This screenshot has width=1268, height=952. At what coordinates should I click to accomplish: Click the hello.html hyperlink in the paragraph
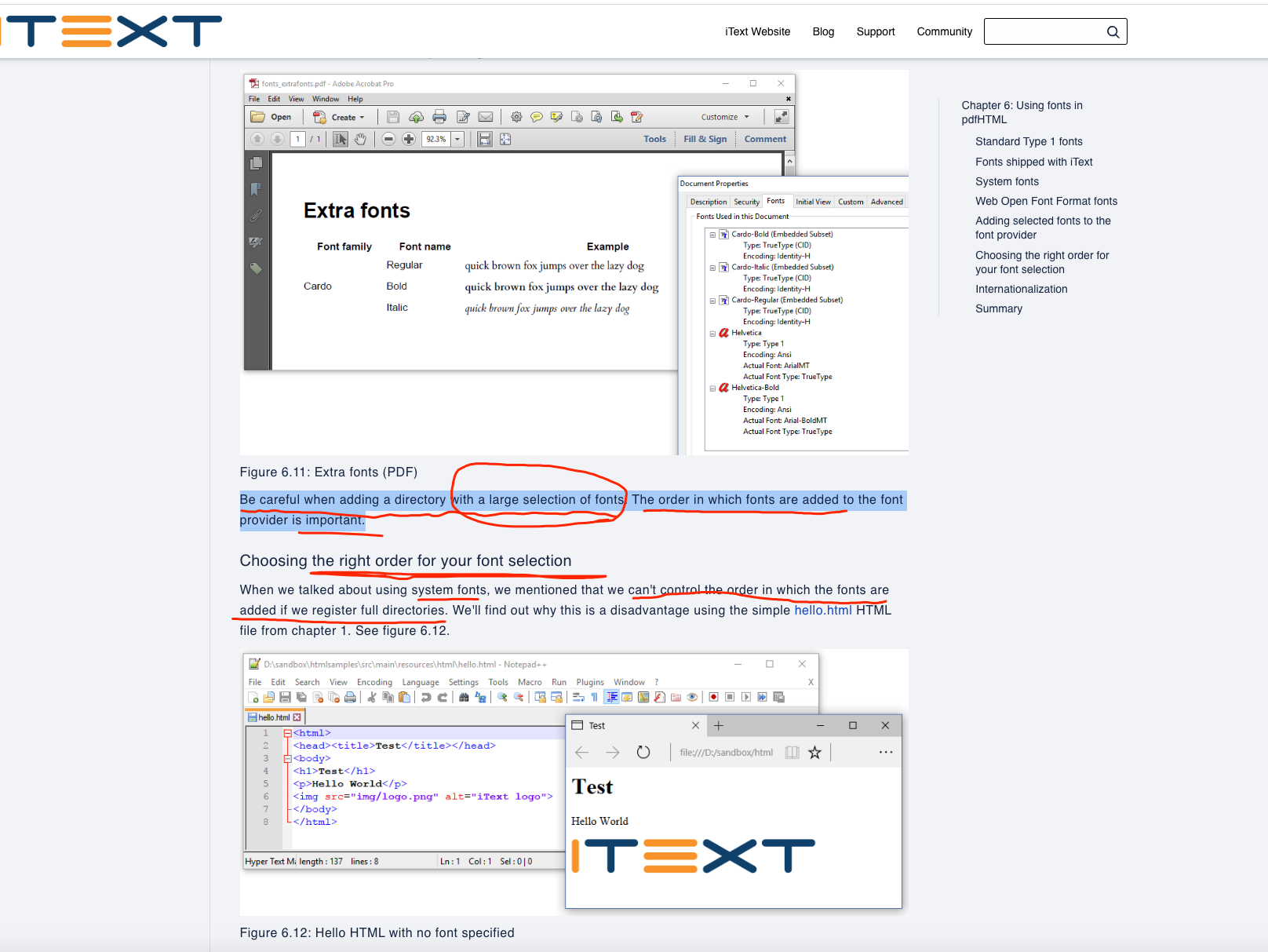point(822,610)
